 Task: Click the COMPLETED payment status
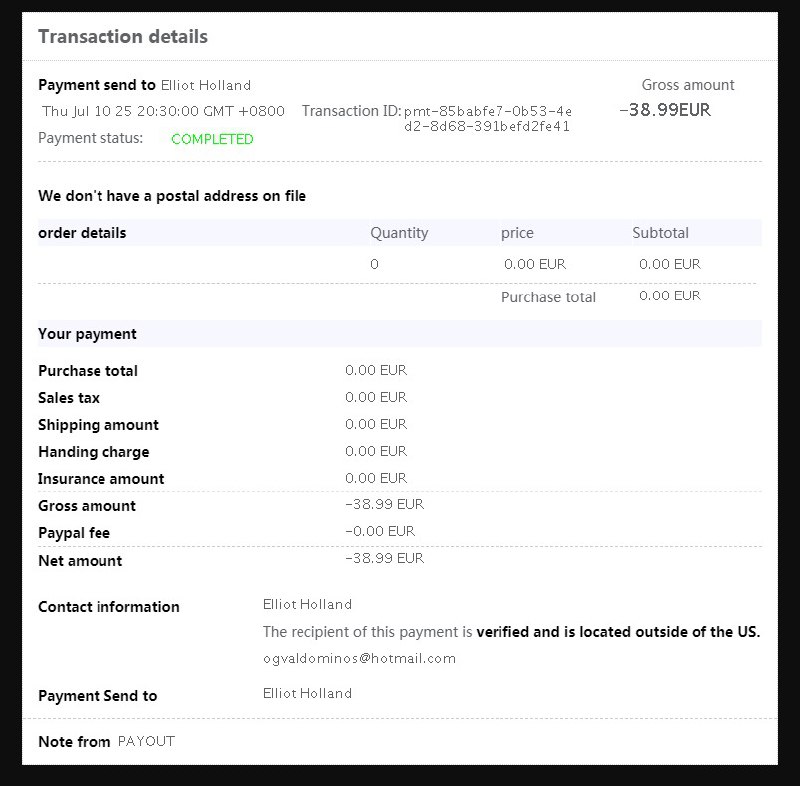212,139
